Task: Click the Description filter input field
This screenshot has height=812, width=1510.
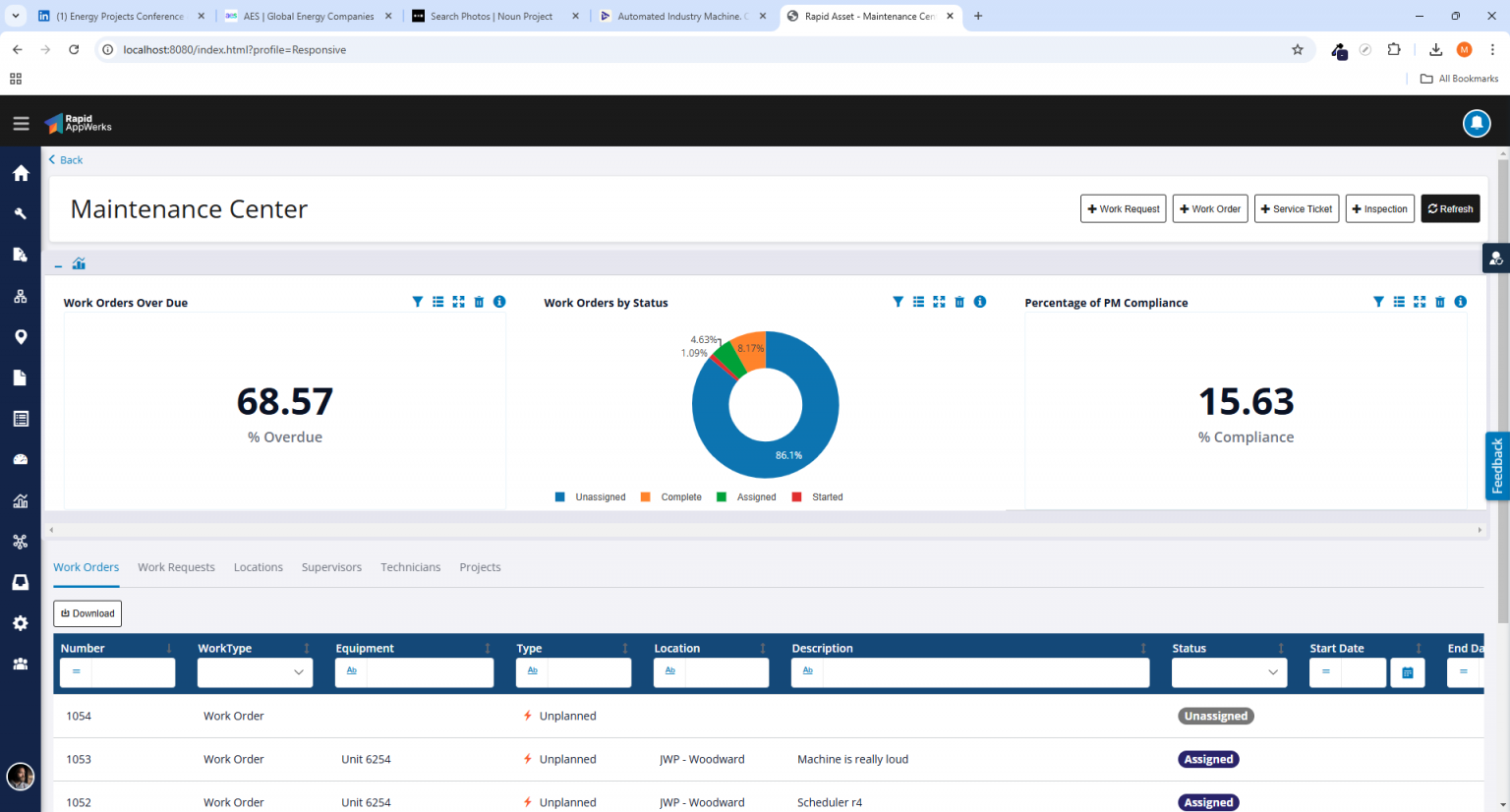Action: point(986,672)
